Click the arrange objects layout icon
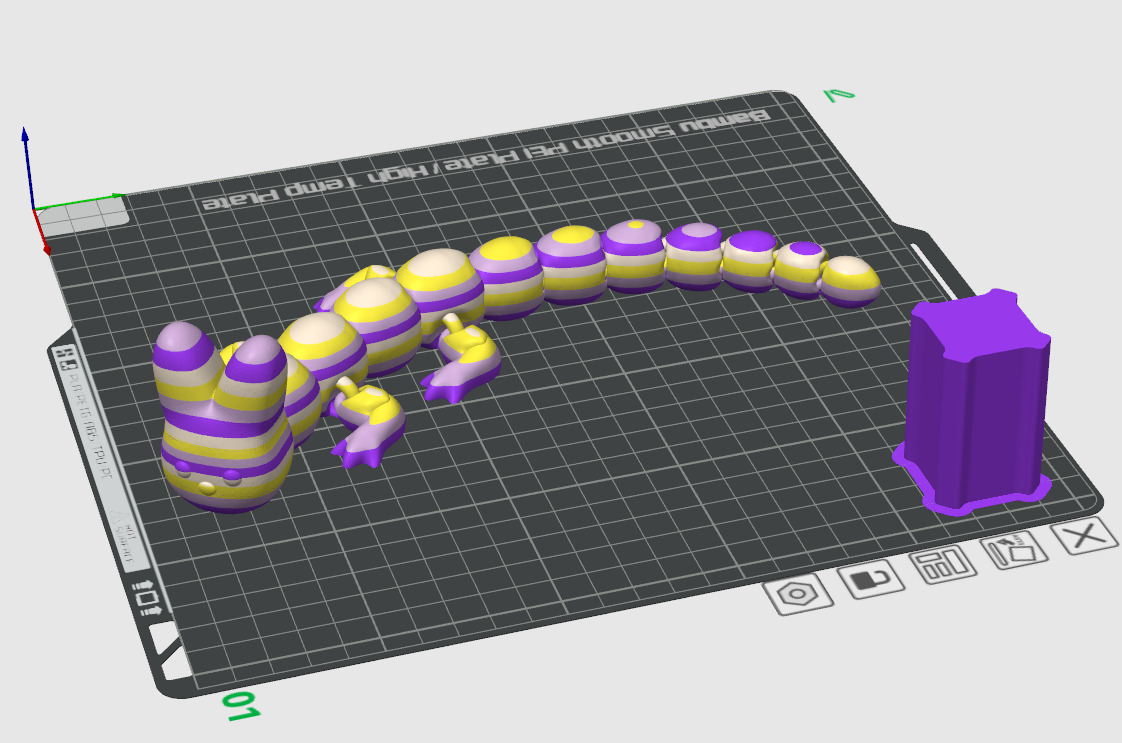Viewport: 1122px width, 743px height. [942, 564]
